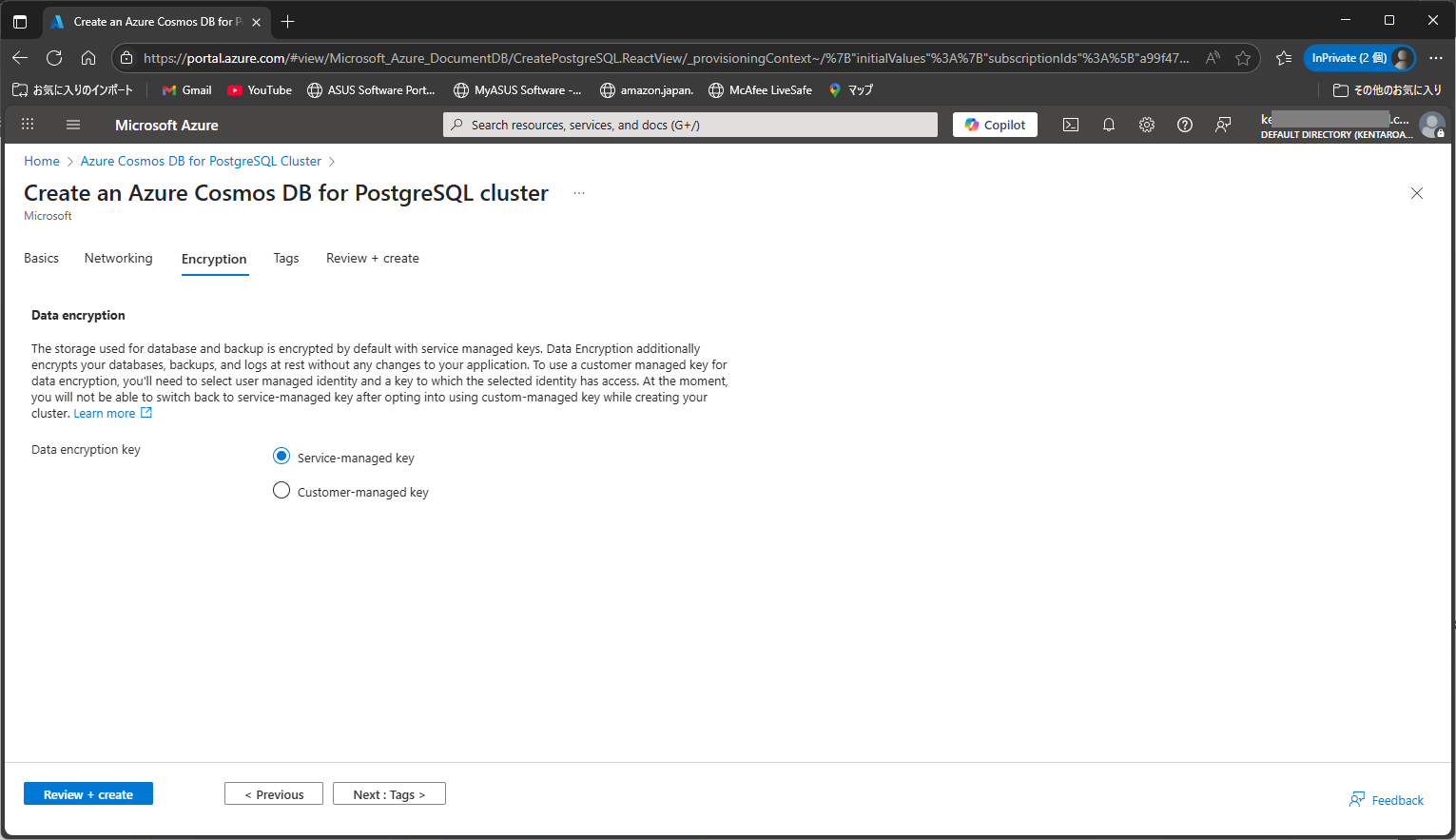
Task: Toggle the favorite star in the address bar
Action: 1243,57
